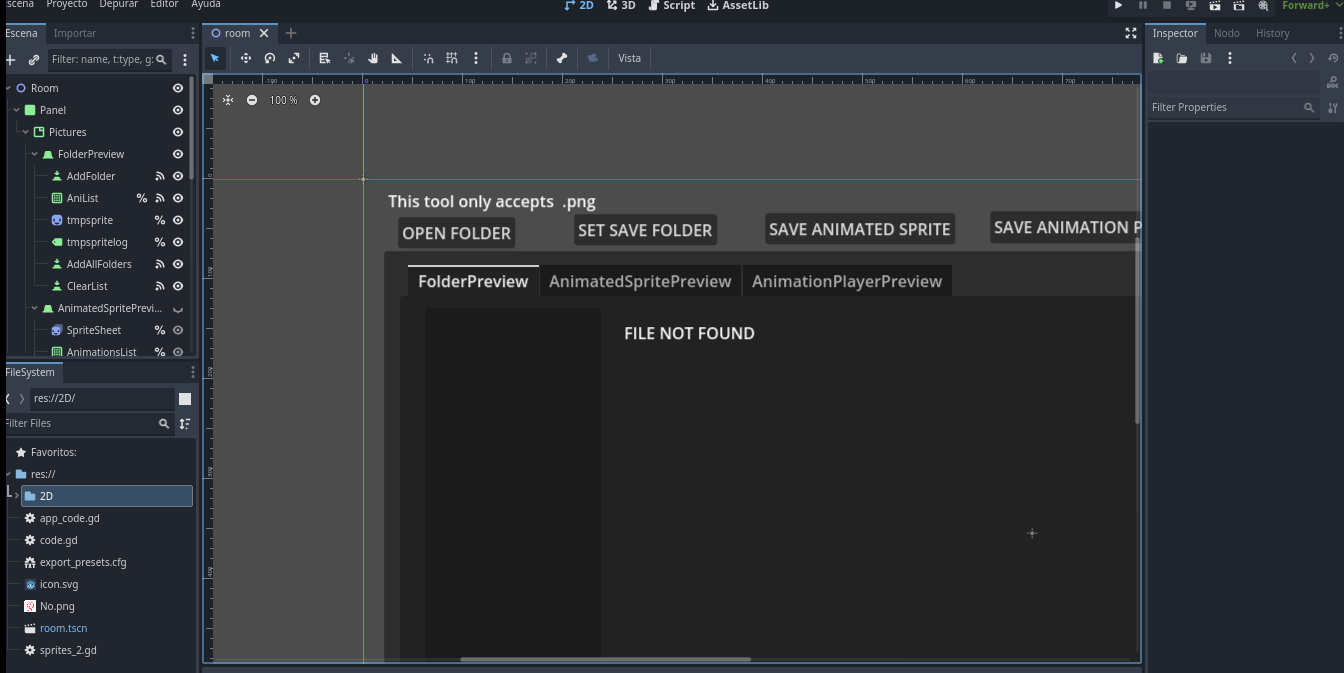Click the camera override icon
This screenshot has width=1344, height=673.
(593, 58)
